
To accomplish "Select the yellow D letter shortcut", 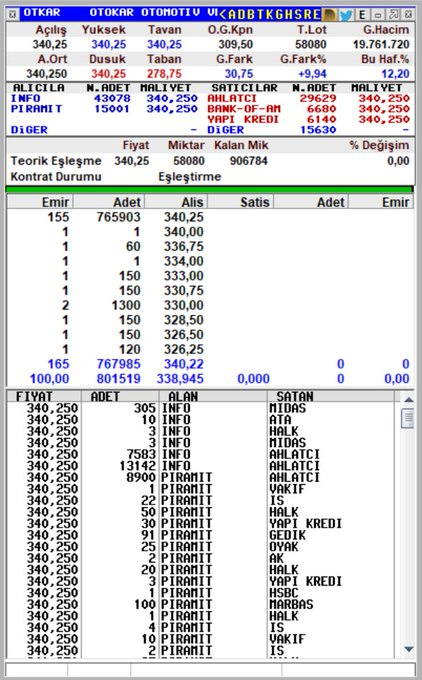I will point(241,15).
